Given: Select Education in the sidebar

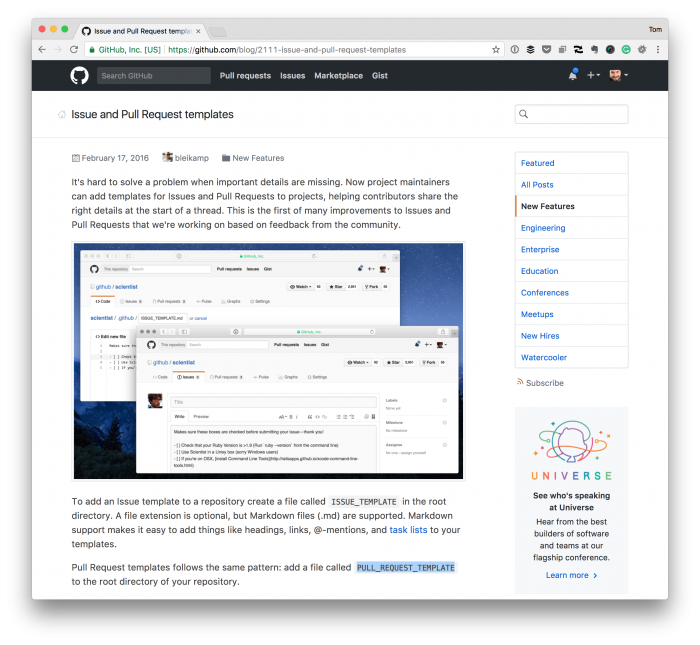Looking at the screenshot, I should point(571,271).
